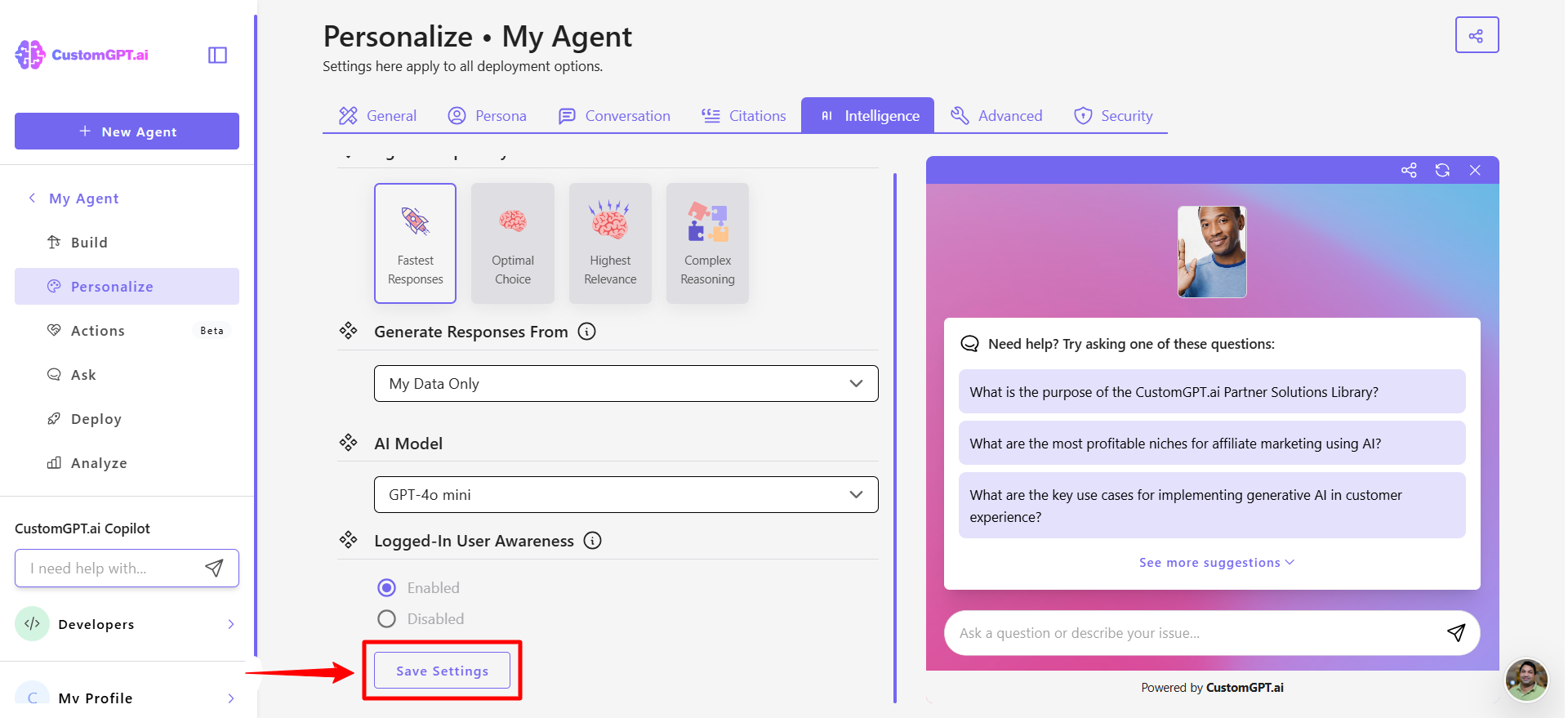Enable Logged-In User Awareness
1568x718 pixels.
point(387,588)
